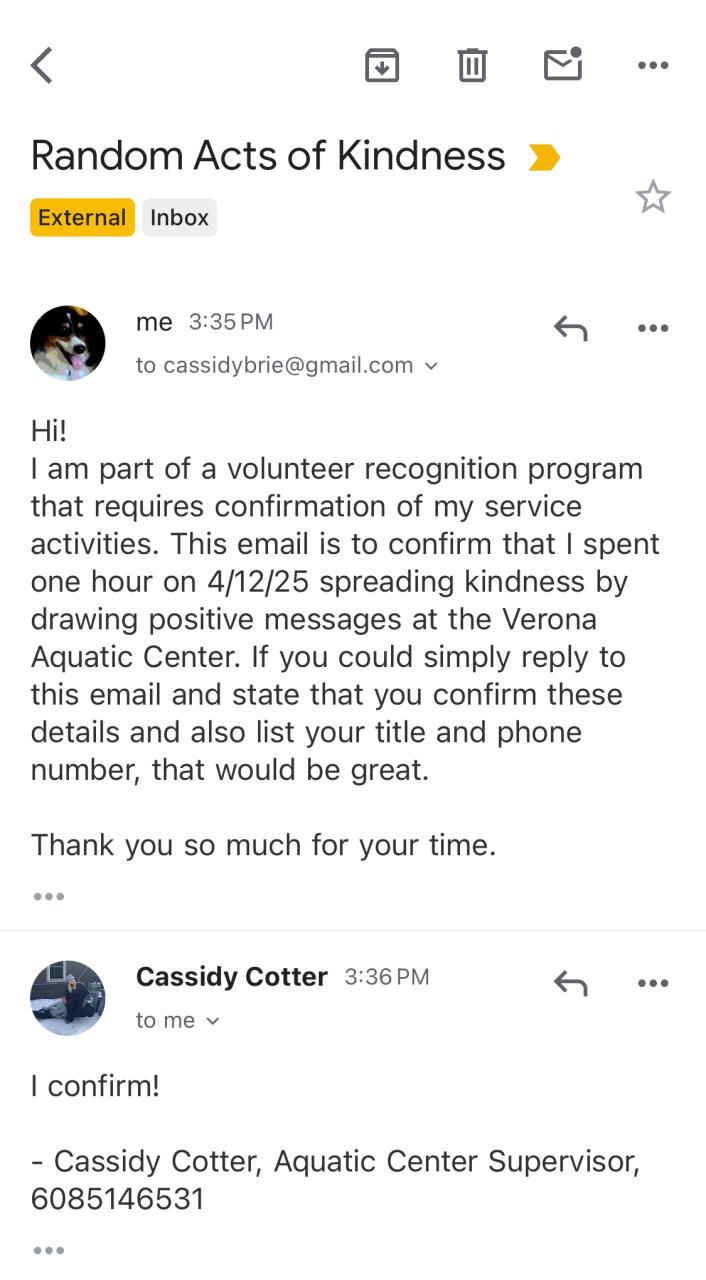Select the External label tag

(82, 218)
